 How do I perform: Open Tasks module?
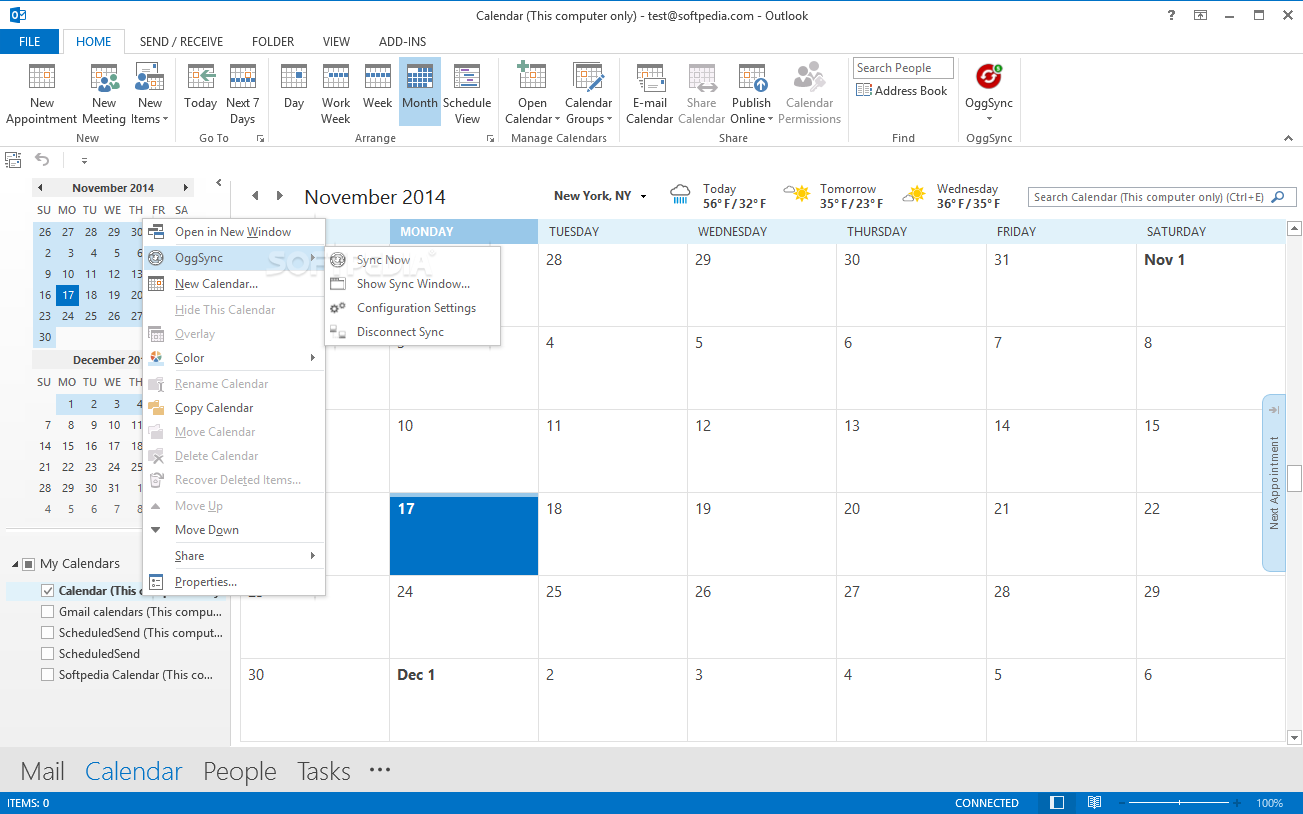324,771
